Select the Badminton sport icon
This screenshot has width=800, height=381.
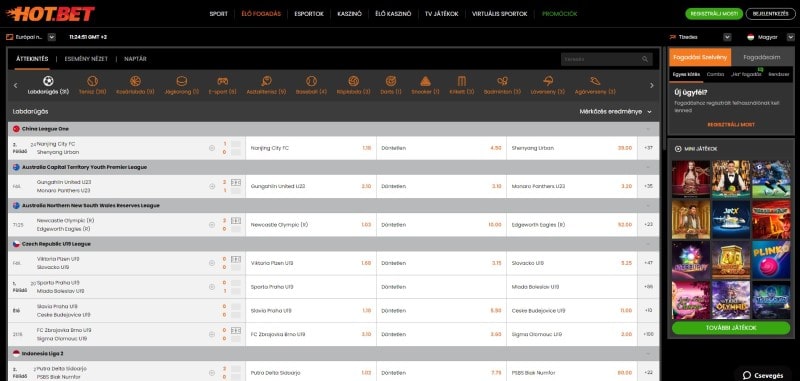(x=503, y=81)
